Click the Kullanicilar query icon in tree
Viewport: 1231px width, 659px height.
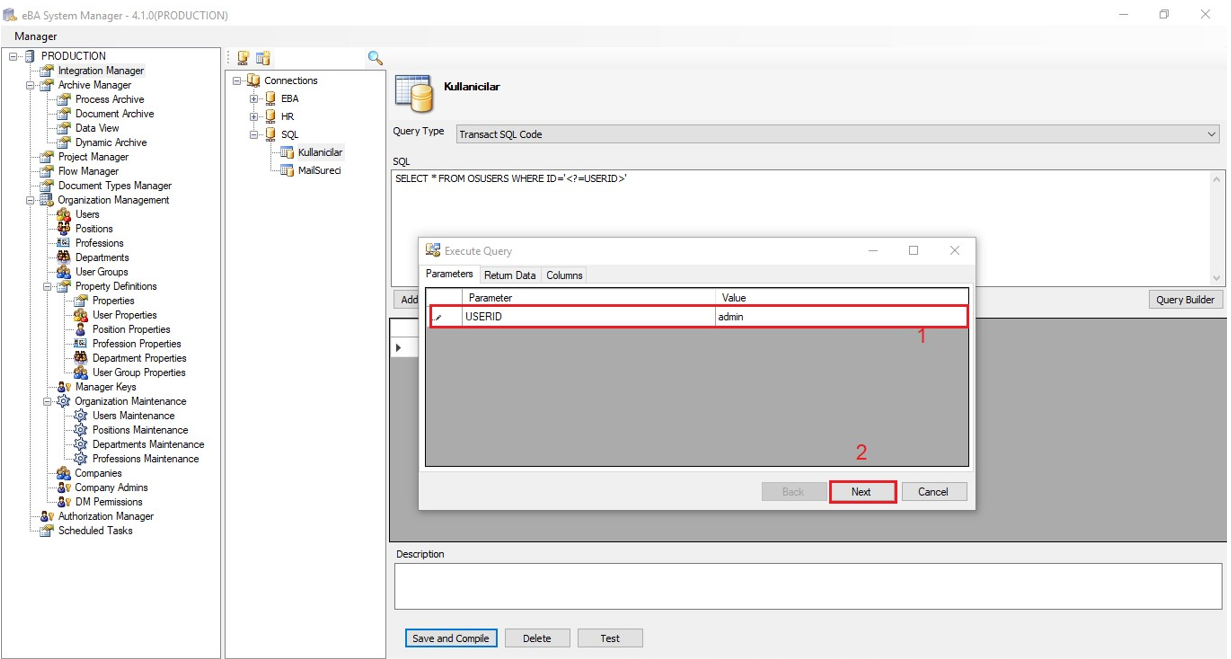tap(287, 153)
